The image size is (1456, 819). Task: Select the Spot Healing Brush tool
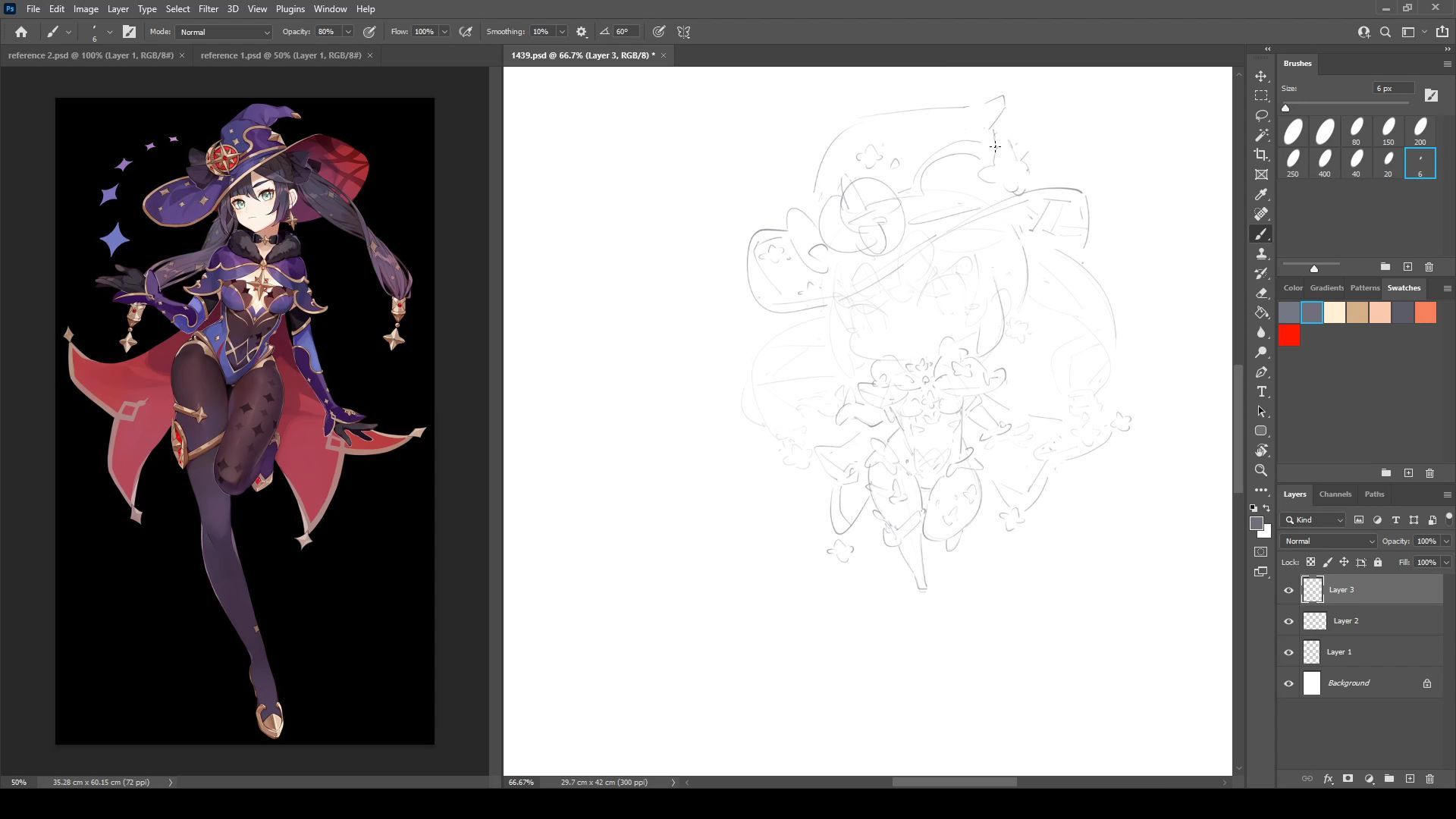[1261, 215]
